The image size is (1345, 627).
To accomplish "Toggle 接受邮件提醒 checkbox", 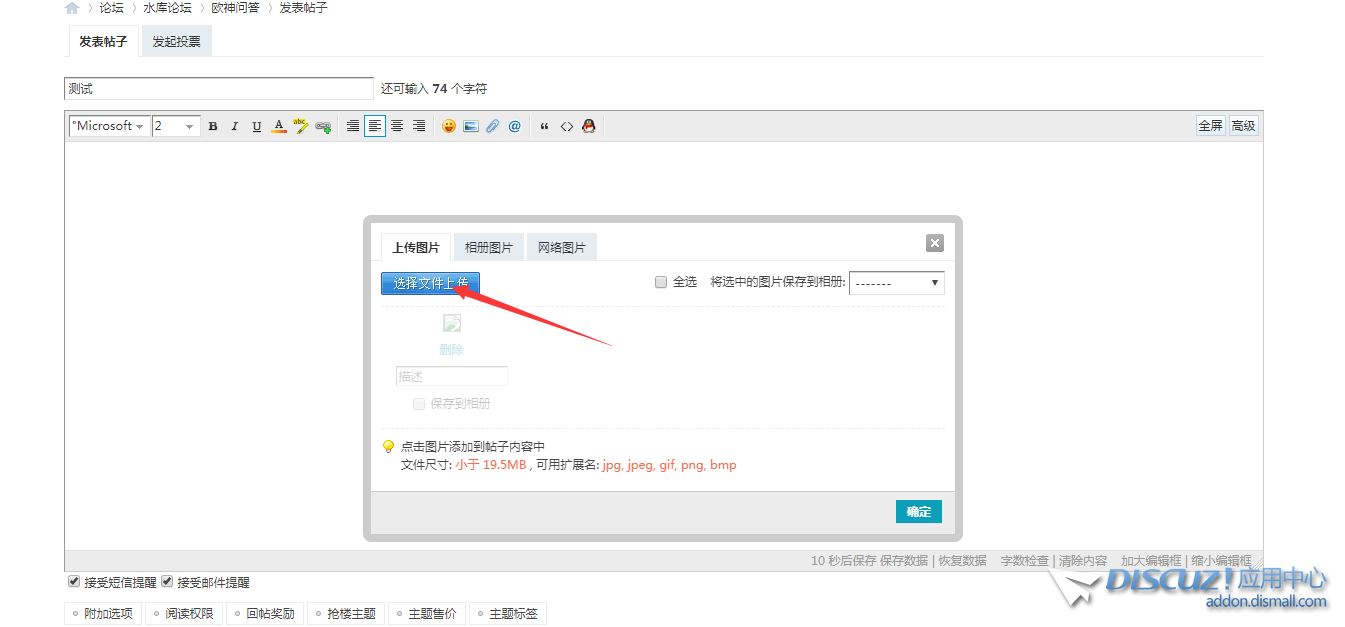I will click(x=167, y=581).
